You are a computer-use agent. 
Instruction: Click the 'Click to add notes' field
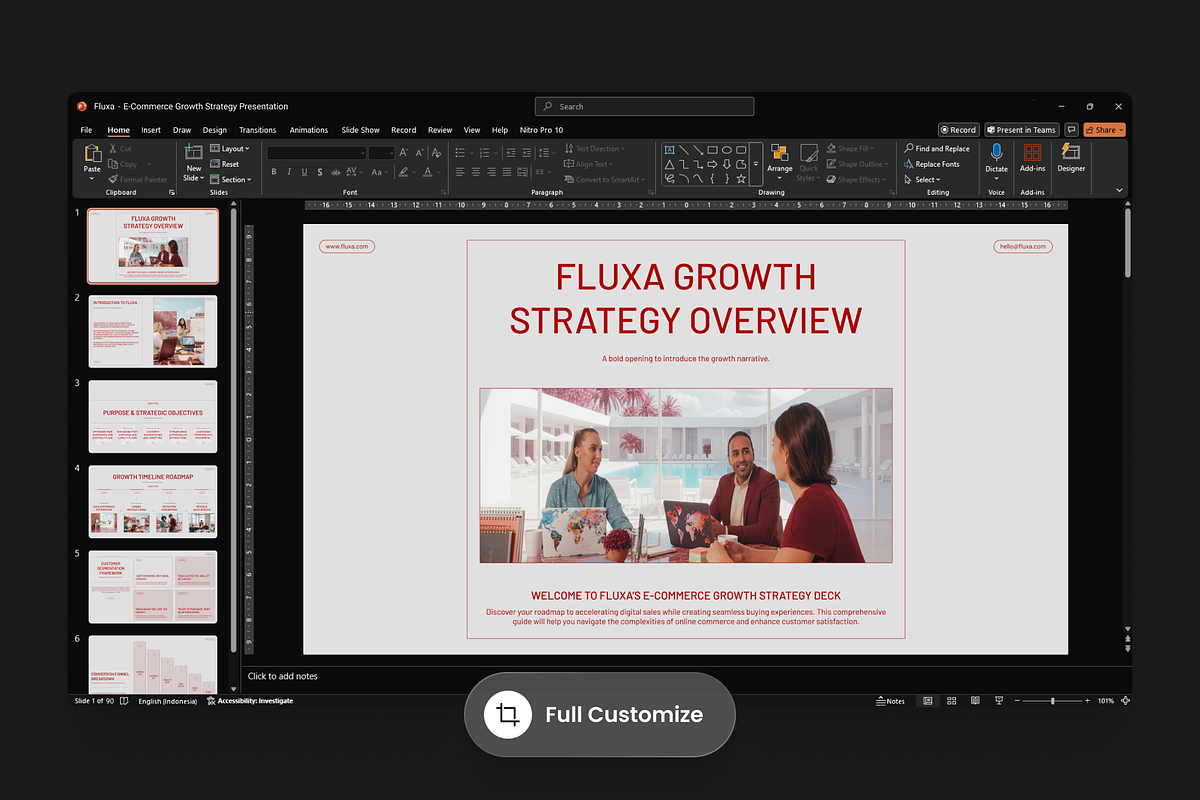point(282,676)
